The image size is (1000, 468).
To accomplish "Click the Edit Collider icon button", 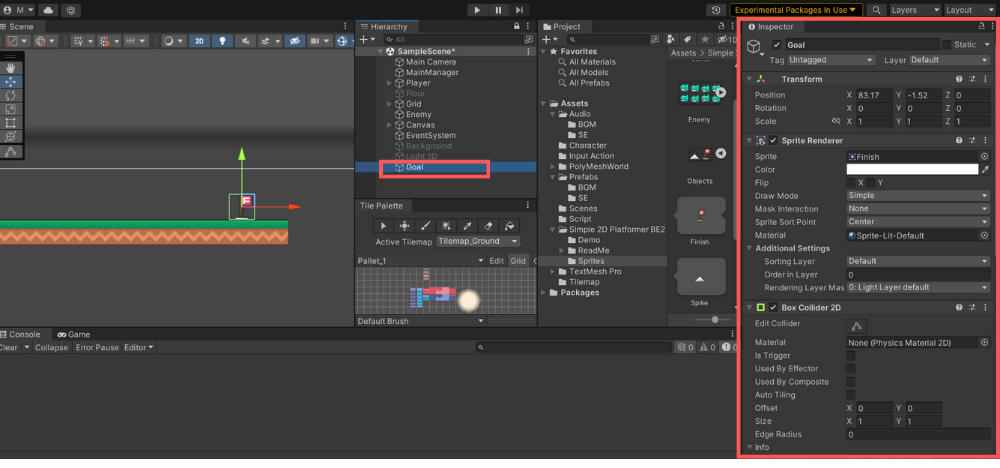I will tap(855, 325).
